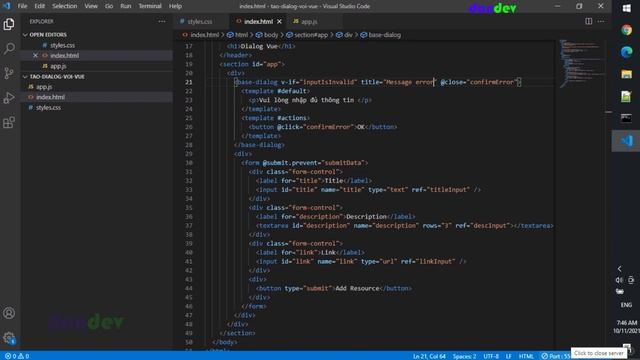
Task: Open the Selection menu
Action: (x=64, y=6)
